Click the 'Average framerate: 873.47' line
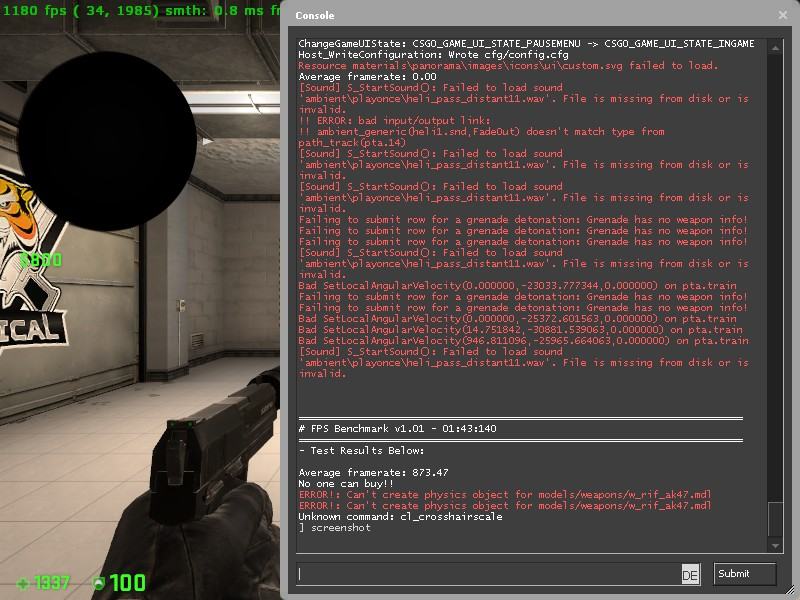Image resolution: width=800 pixels, height=600 pixels. [x=373, y=472]
